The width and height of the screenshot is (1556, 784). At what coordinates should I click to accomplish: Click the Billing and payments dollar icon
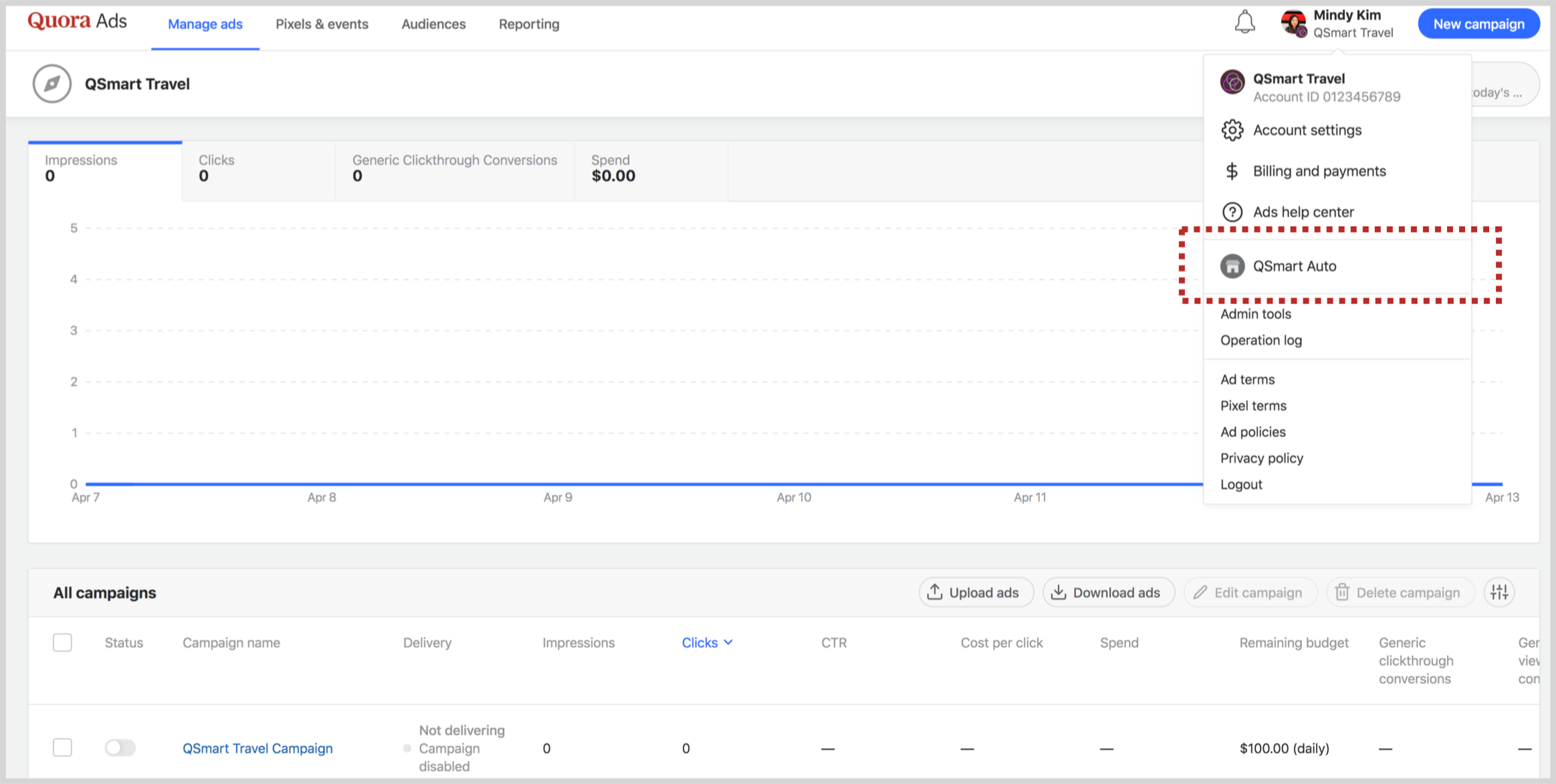pyautogui.click(x=1232, y=171)
